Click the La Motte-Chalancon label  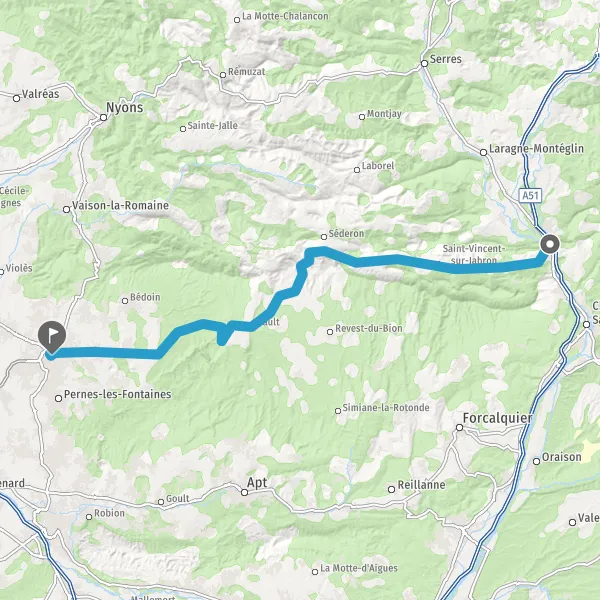285,16
